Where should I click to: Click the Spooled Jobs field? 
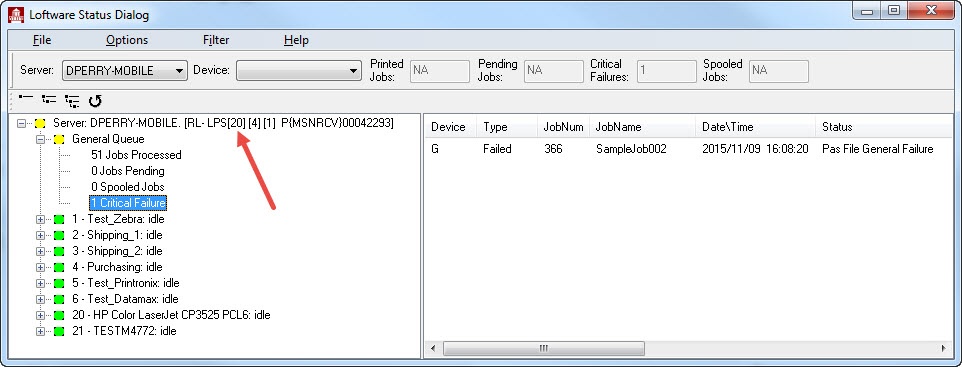click(779, 71)
